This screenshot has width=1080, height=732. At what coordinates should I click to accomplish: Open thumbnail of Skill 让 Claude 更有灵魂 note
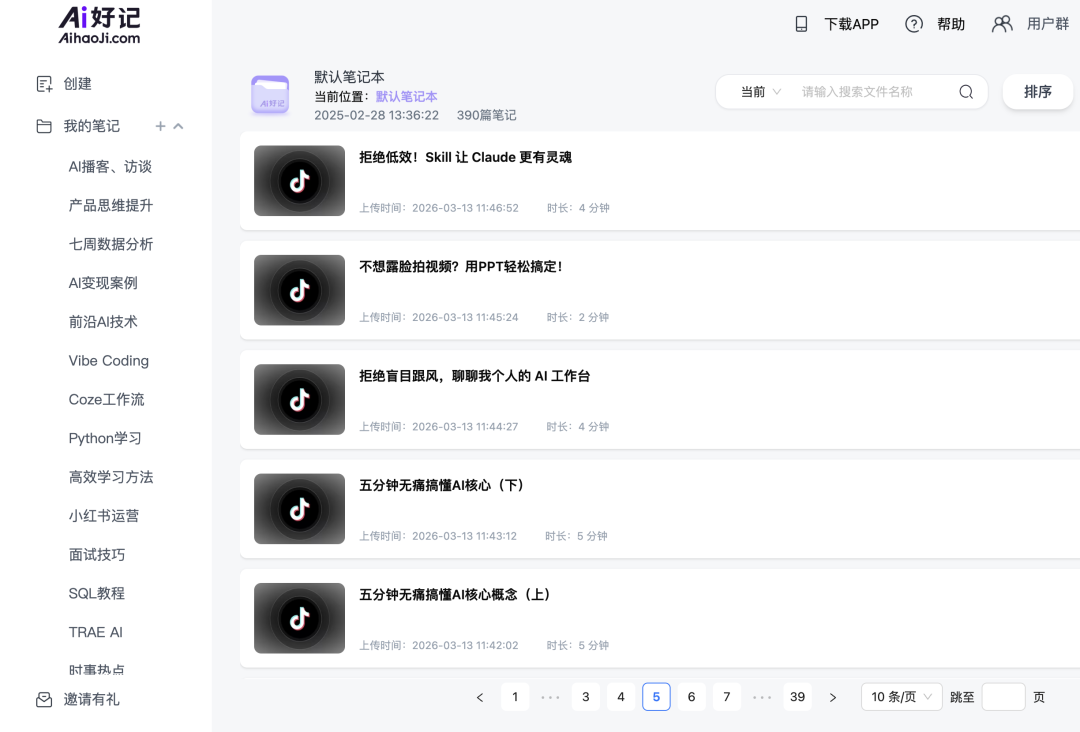pos(300,180)
